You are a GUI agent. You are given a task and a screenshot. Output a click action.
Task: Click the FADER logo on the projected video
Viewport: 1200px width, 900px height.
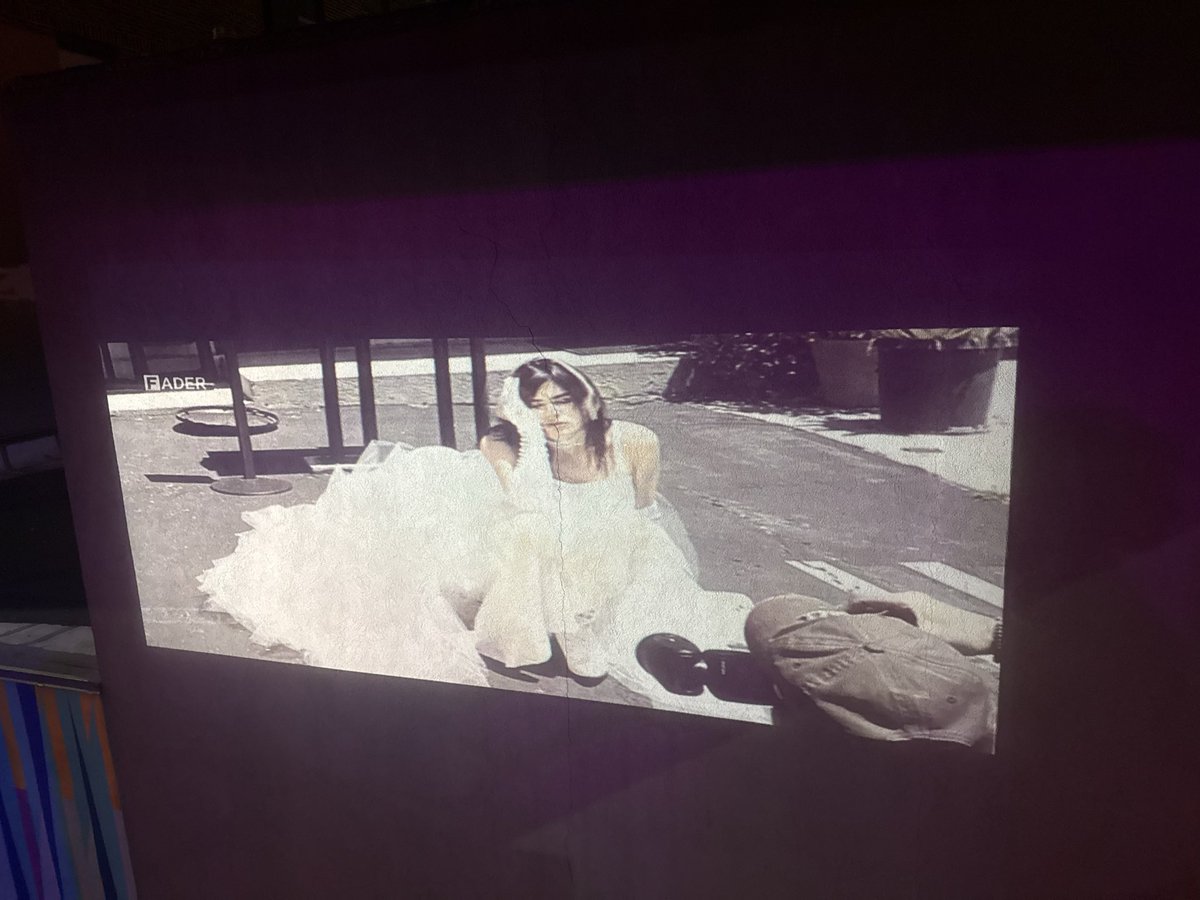[x=176, y=383]
